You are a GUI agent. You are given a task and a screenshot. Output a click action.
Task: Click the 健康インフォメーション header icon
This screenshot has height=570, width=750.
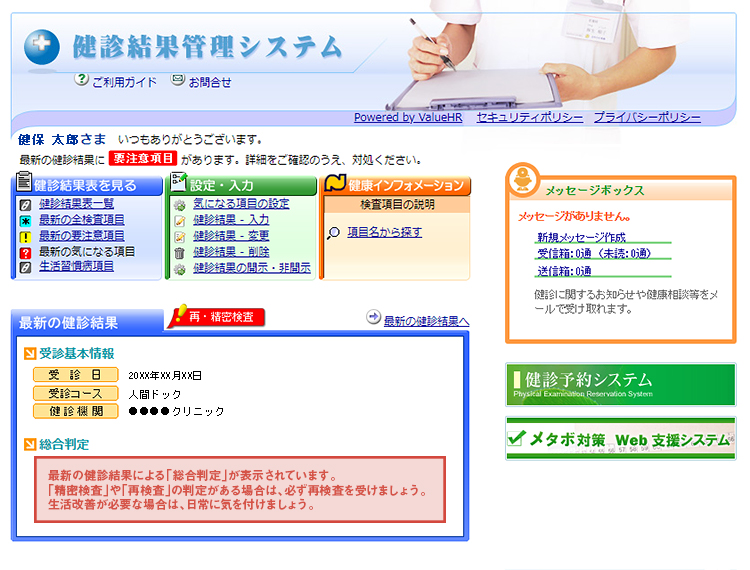335,183
